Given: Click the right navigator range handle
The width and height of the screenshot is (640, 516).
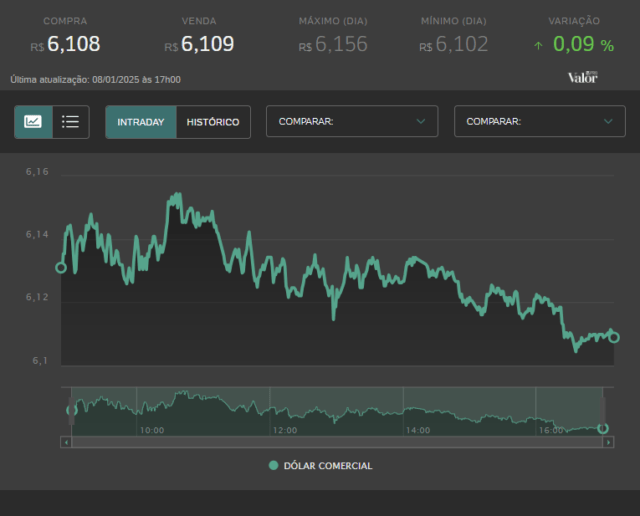Looking at the screenshot, I should point(602,411).
